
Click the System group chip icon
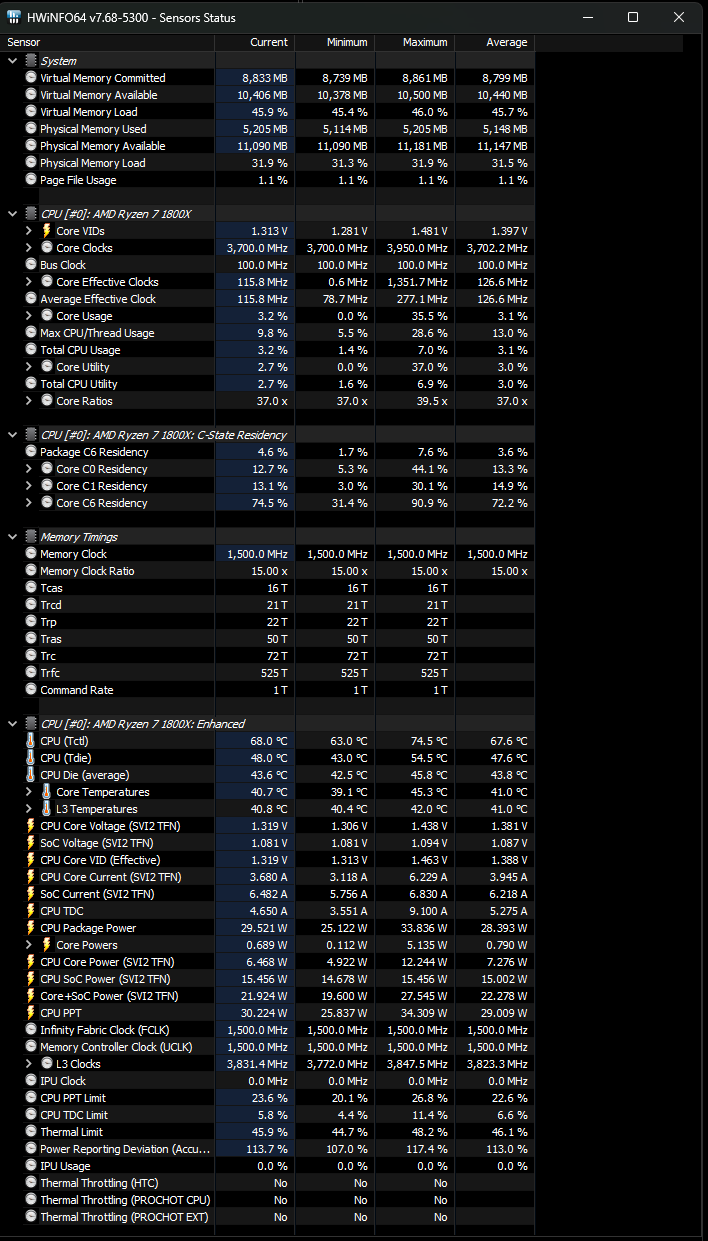point(31,61)
